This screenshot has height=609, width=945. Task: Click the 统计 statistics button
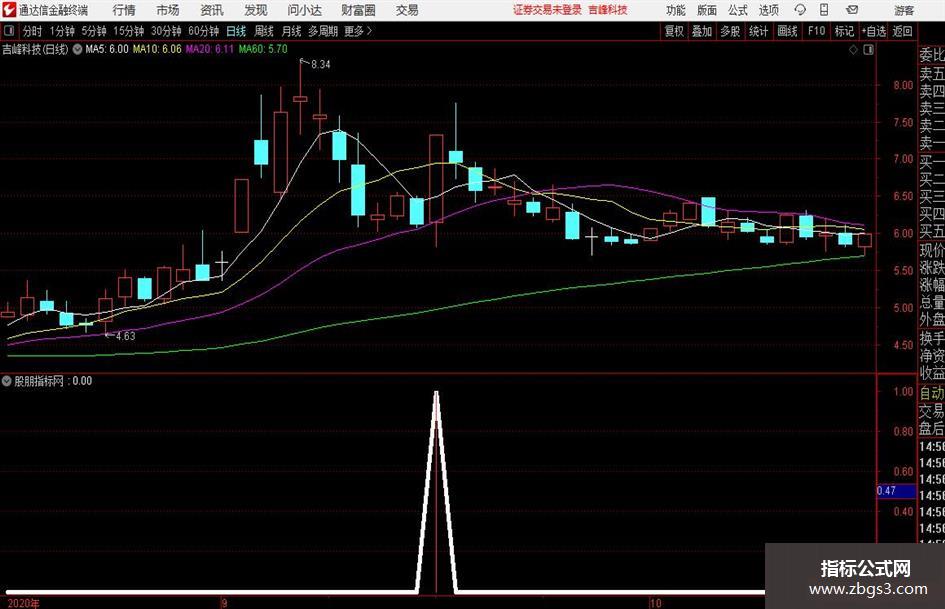click(x=758, y=31)
